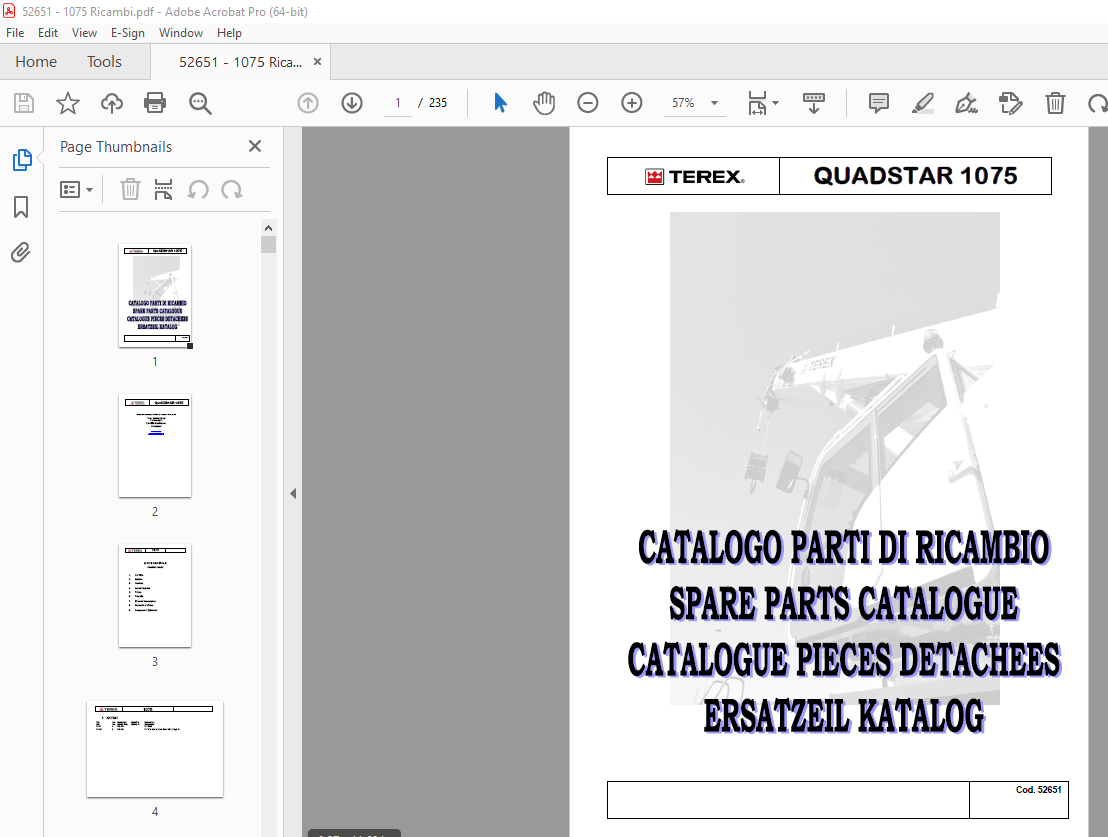Add document to starred with star icon
Viewport: 1108px width, 837px height.
pos(68,103)
